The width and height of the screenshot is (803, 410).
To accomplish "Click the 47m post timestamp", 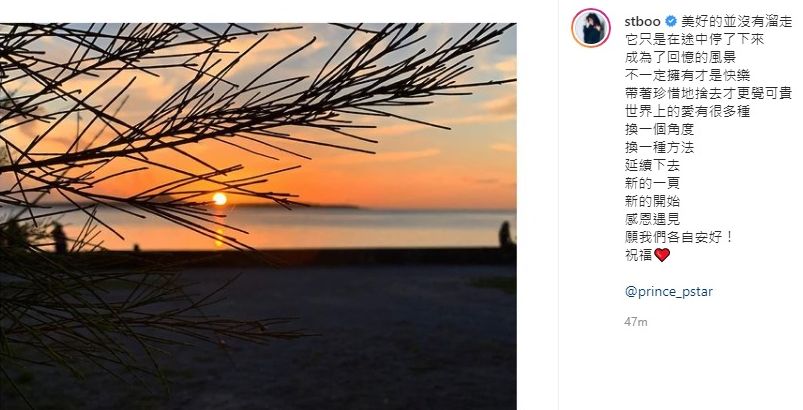I will coord(636,322).
